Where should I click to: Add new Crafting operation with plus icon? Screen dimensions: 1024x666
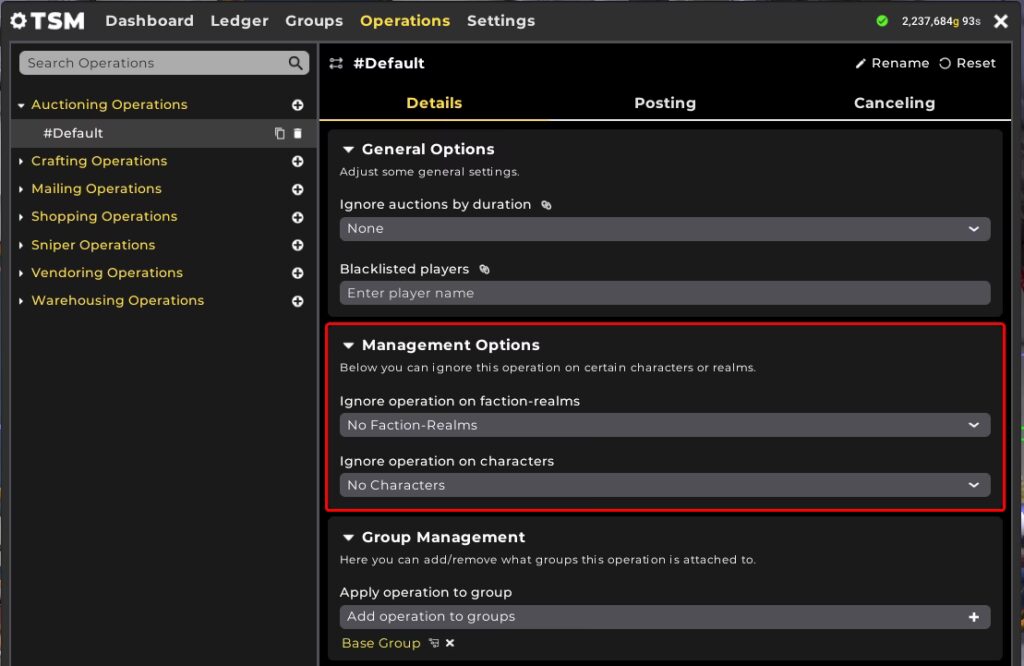[x=297, y=161]
